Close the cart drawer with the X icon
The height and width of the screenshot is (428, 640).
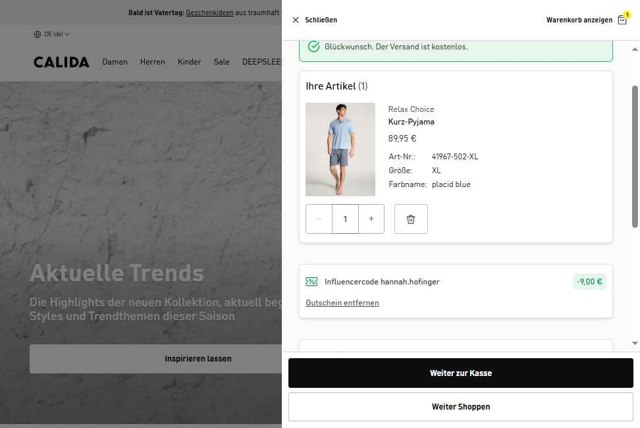click(296, 20)
